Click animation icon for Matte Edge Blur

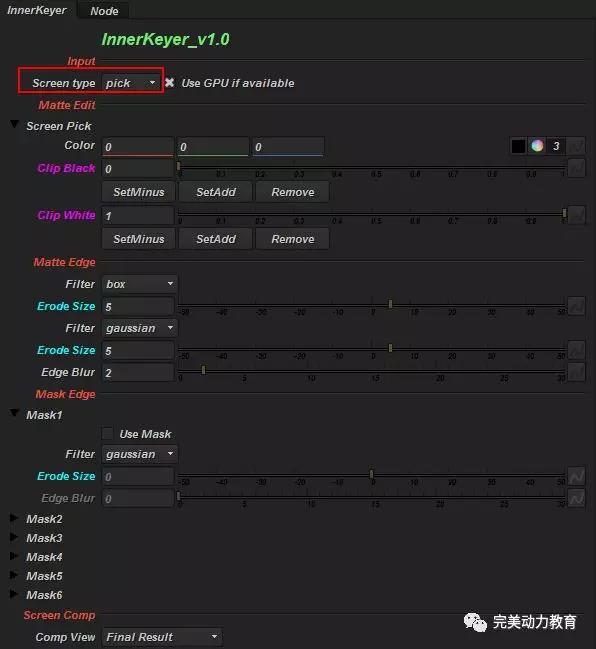point(576,372)
